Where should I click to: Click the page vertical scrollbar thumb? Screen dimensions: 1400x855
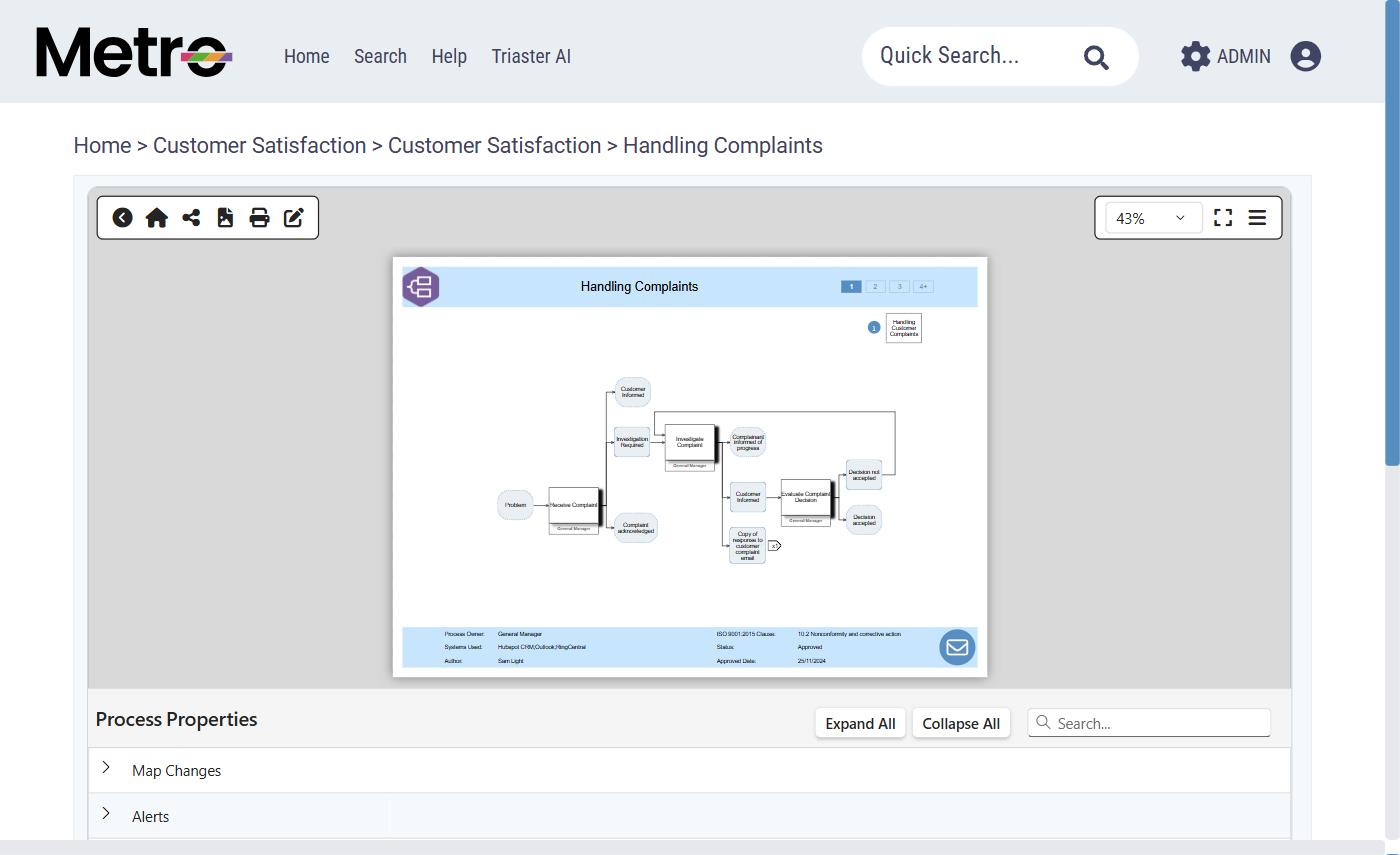pos(1392,232)
